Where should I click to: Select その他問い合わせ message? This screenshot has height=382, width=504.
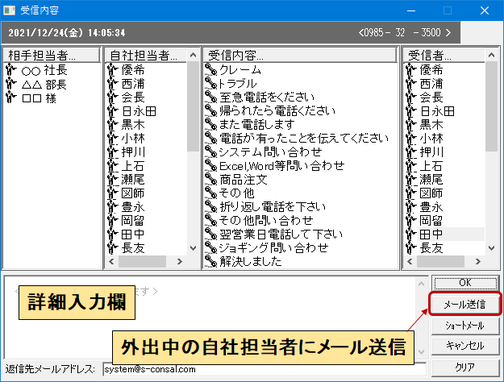[266, 220]
